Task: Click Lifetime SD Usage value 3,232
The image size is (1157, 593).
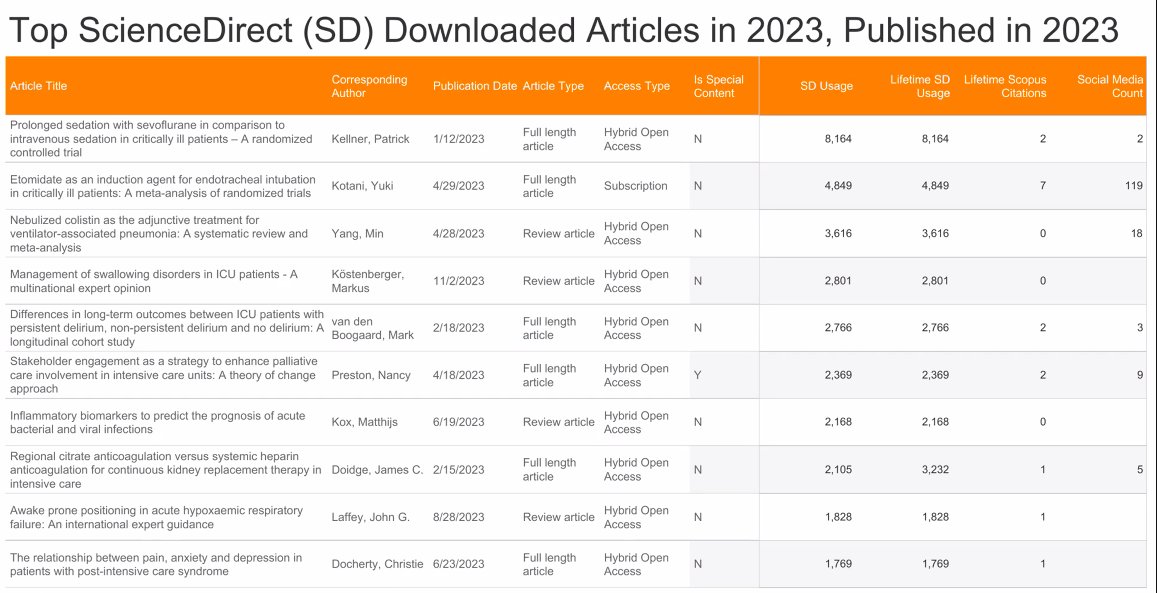Action: [936, 469]
